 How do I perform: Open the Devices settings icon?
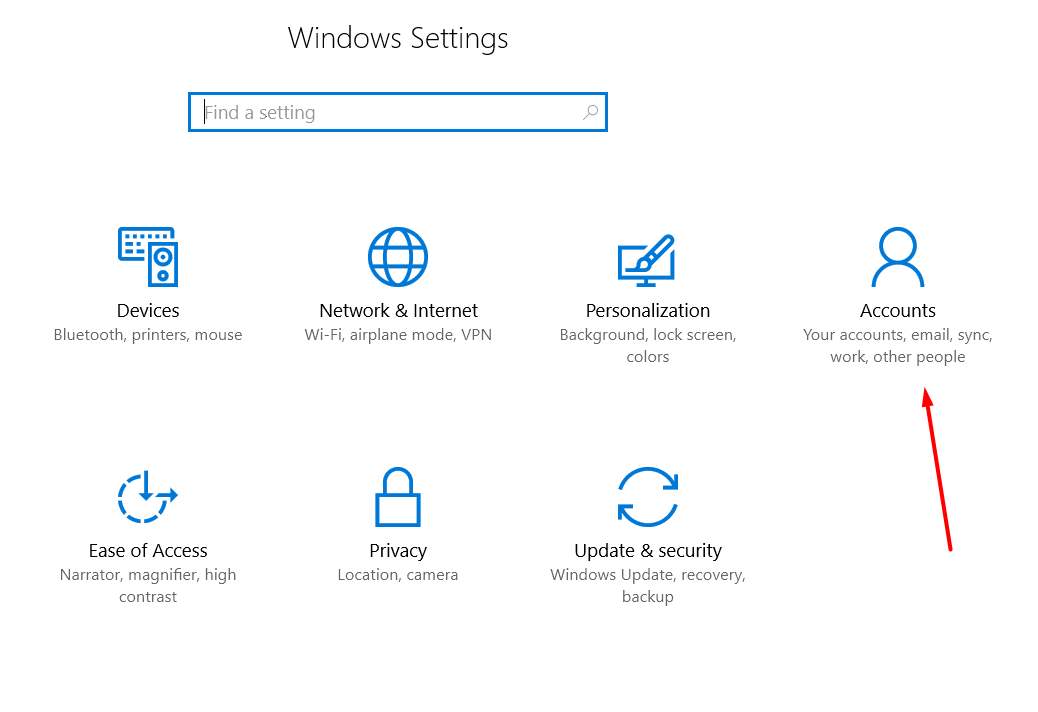click(148, 256)
